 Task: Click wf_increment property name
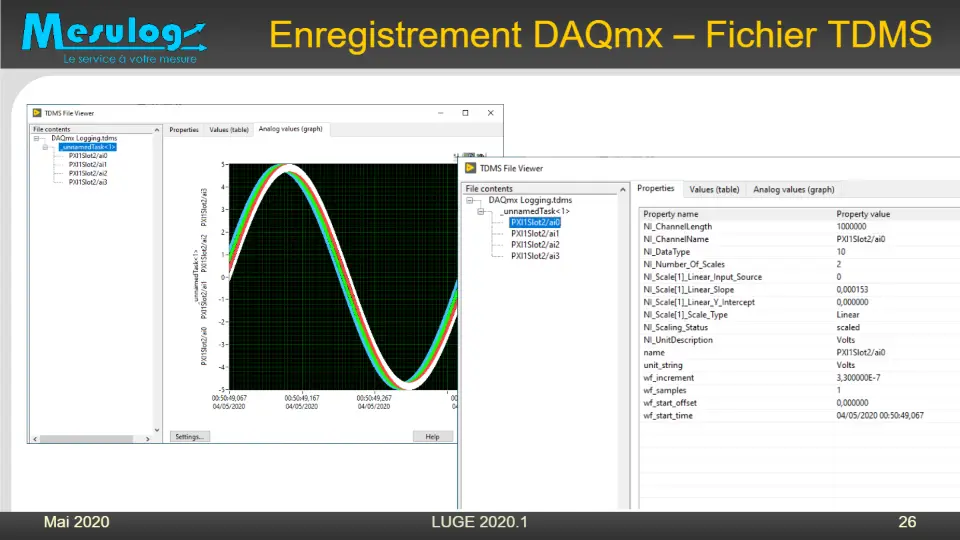pos(668,378)
